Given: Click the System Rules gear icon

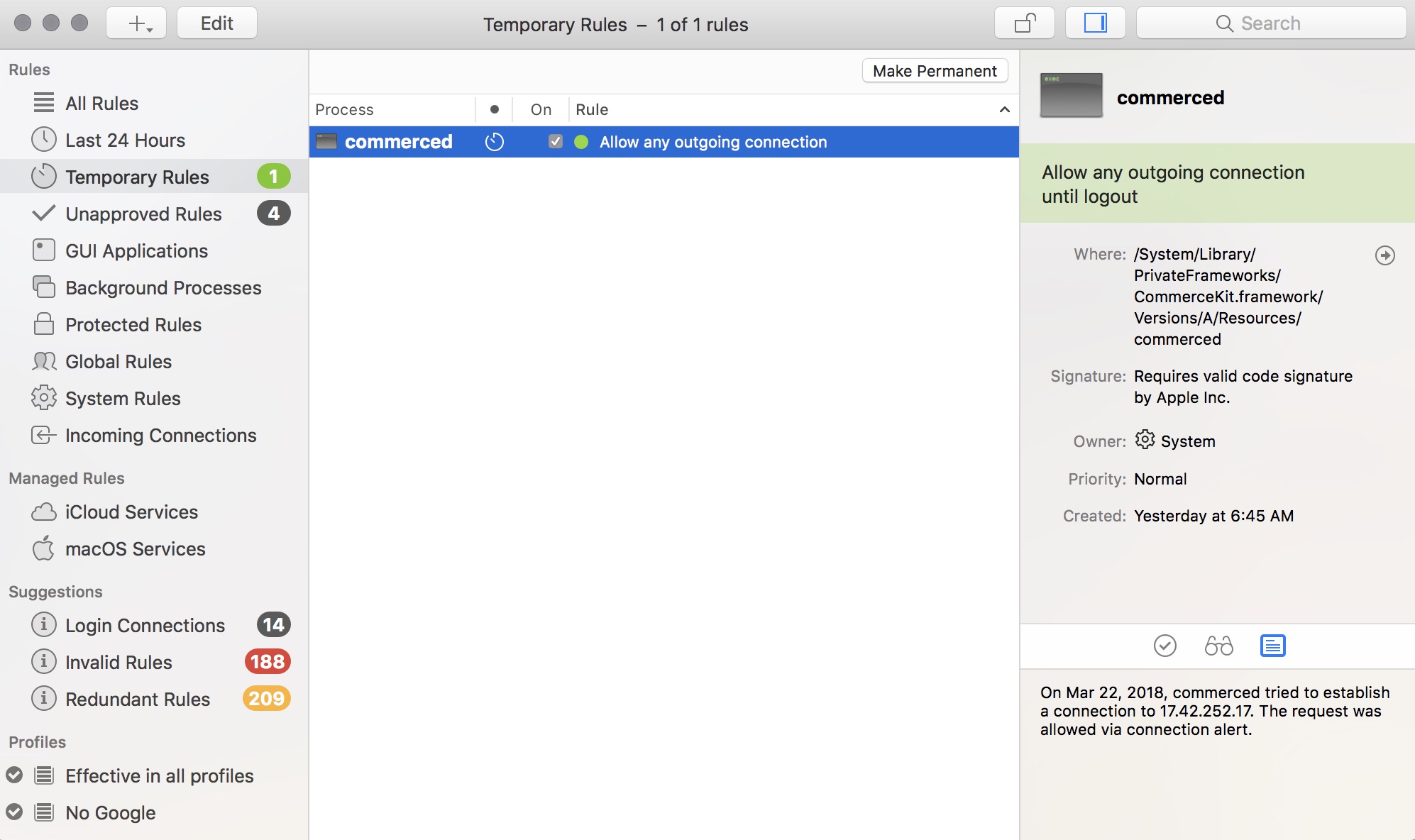Looking at the screenshot, I should point(44,398).
